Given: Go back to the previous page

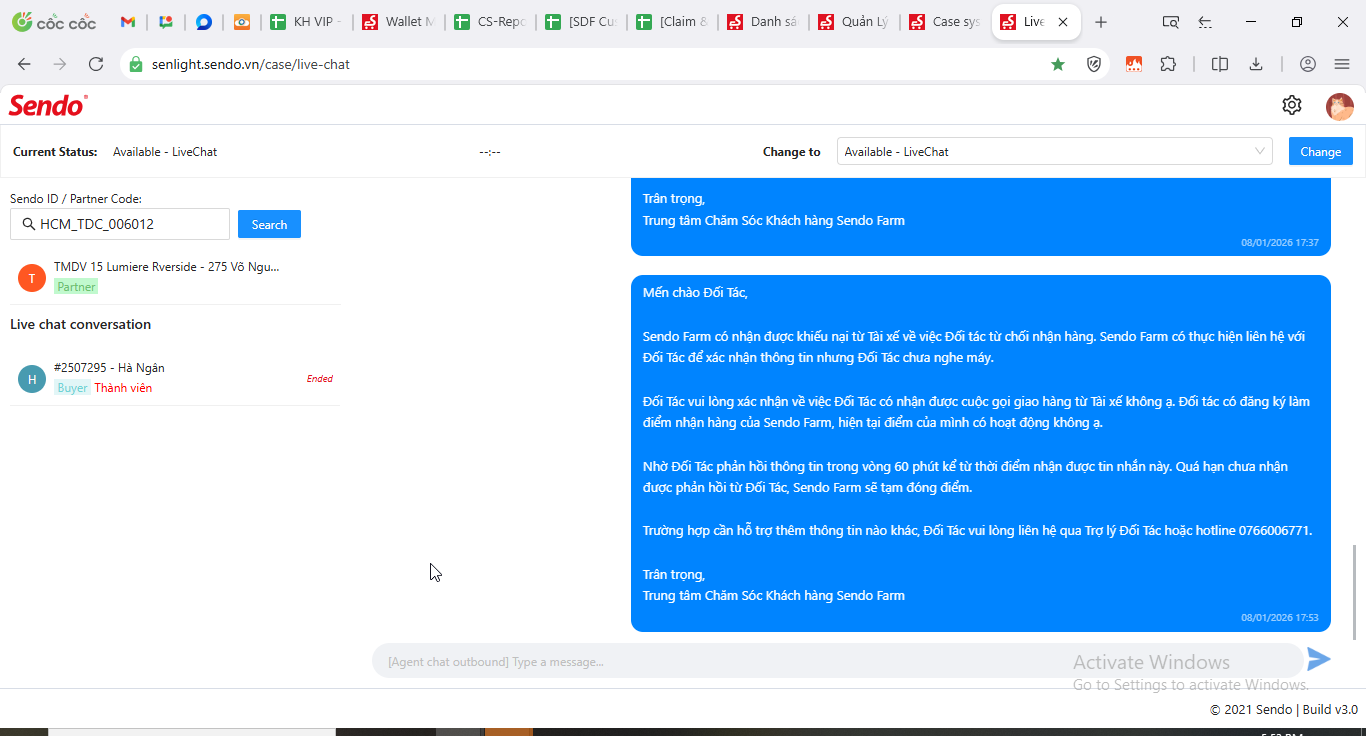Looking at the screenshot, I should (x=24, y=64).
